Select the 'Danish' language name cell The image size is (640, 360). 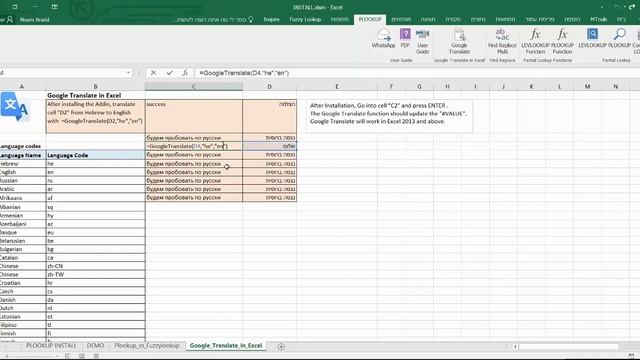click(23, 300)
